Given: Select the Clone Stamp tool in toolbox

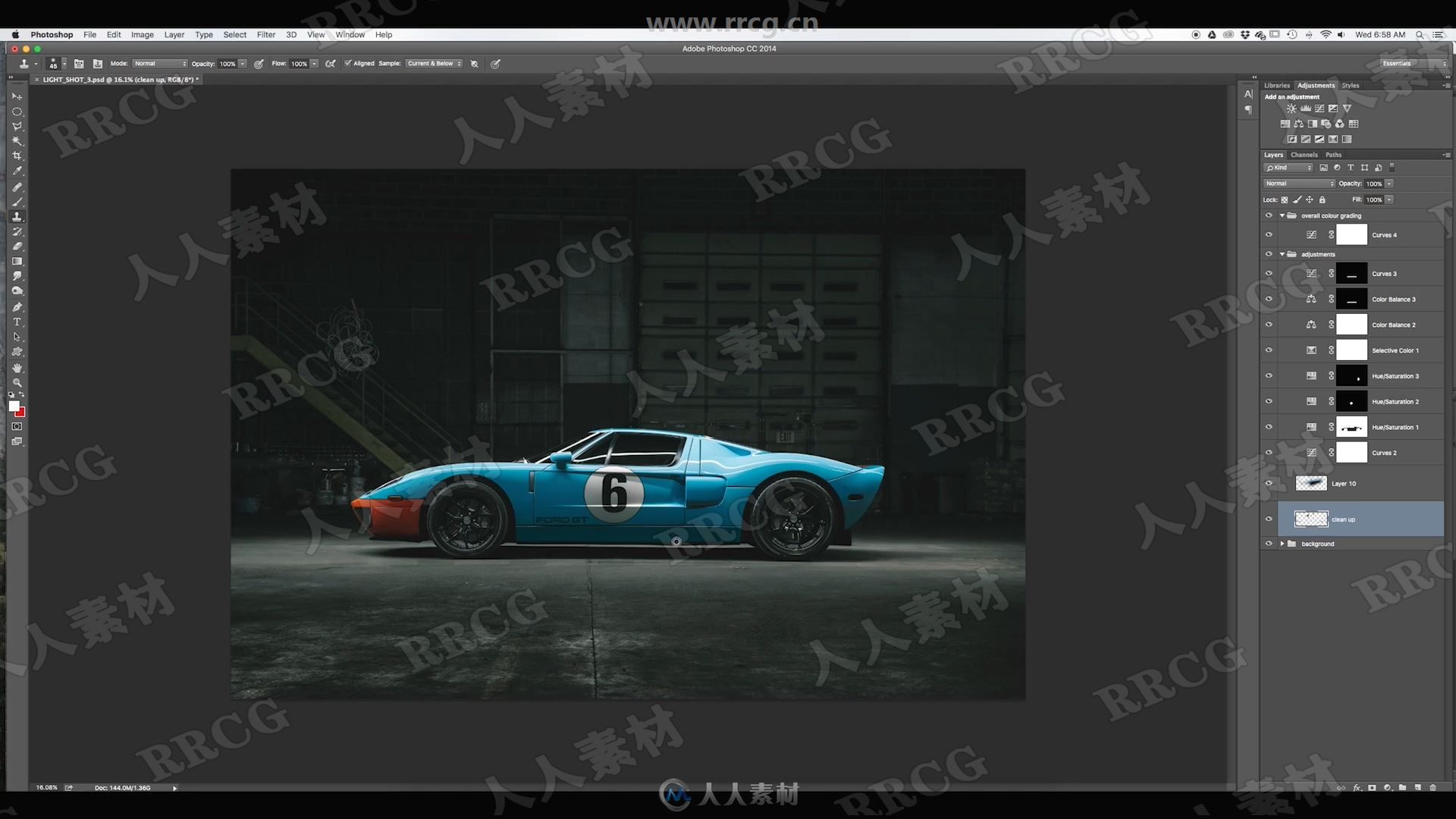Looking at the screenshot, I should coord(17,217).
